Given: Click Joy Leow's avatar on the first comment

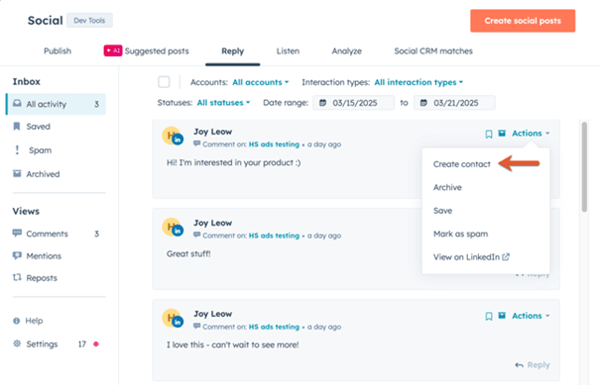Looking at the screenshot, I should coord(173,136).
